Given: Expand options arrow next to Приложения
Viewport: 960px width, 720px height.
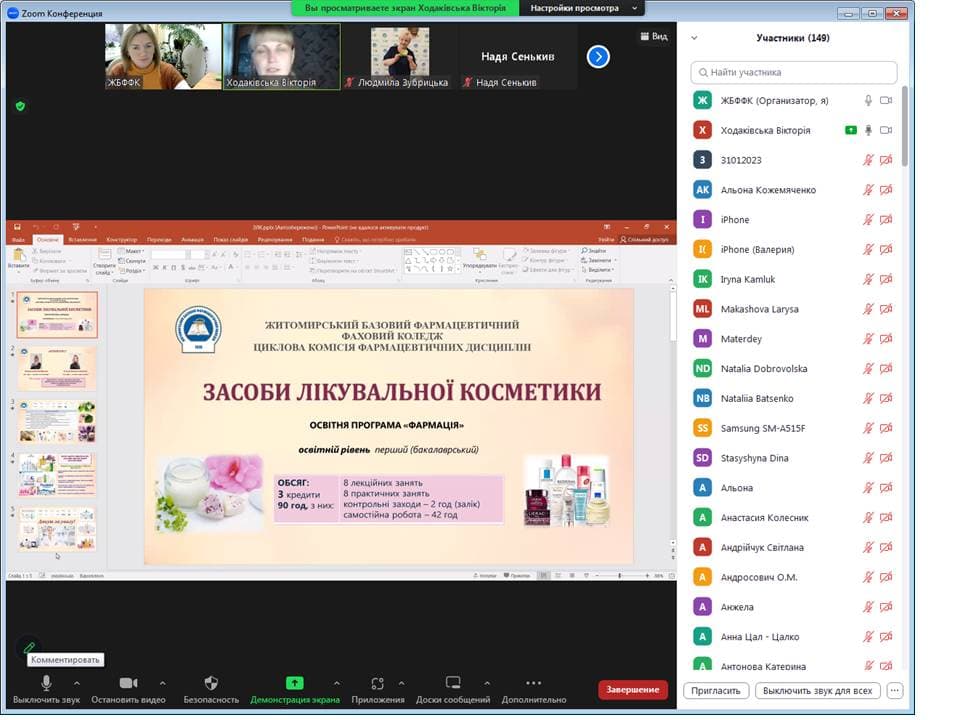Looking at the screenshot, I should point(401,683).
